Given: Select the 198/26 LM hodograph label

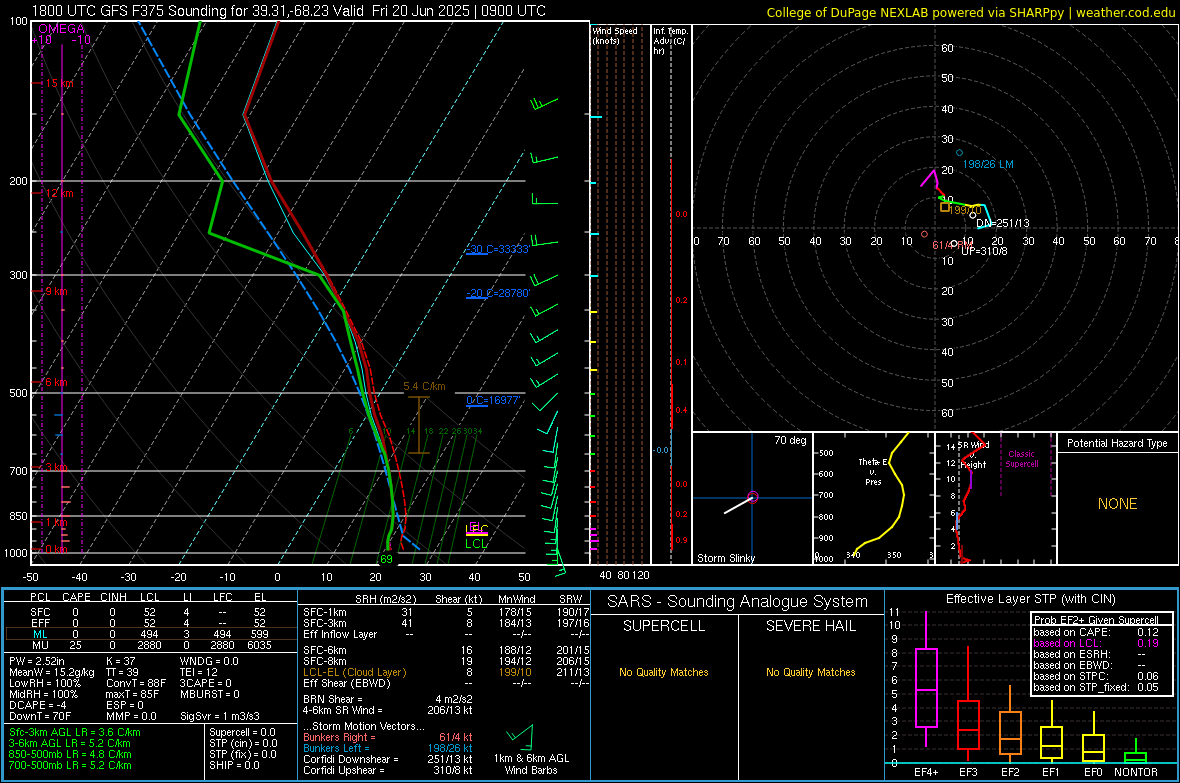Looking at the screenshot, I should (988, 164).
